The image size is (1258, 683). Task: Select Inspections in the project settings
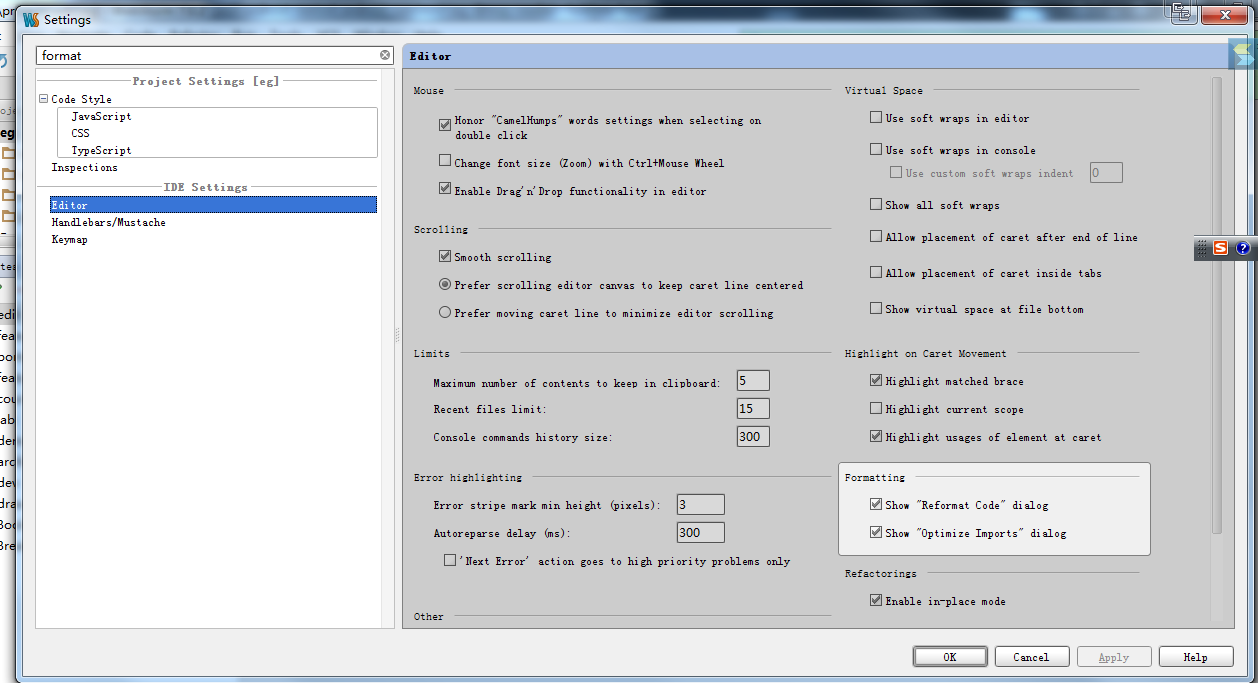(x=84, y=168)
